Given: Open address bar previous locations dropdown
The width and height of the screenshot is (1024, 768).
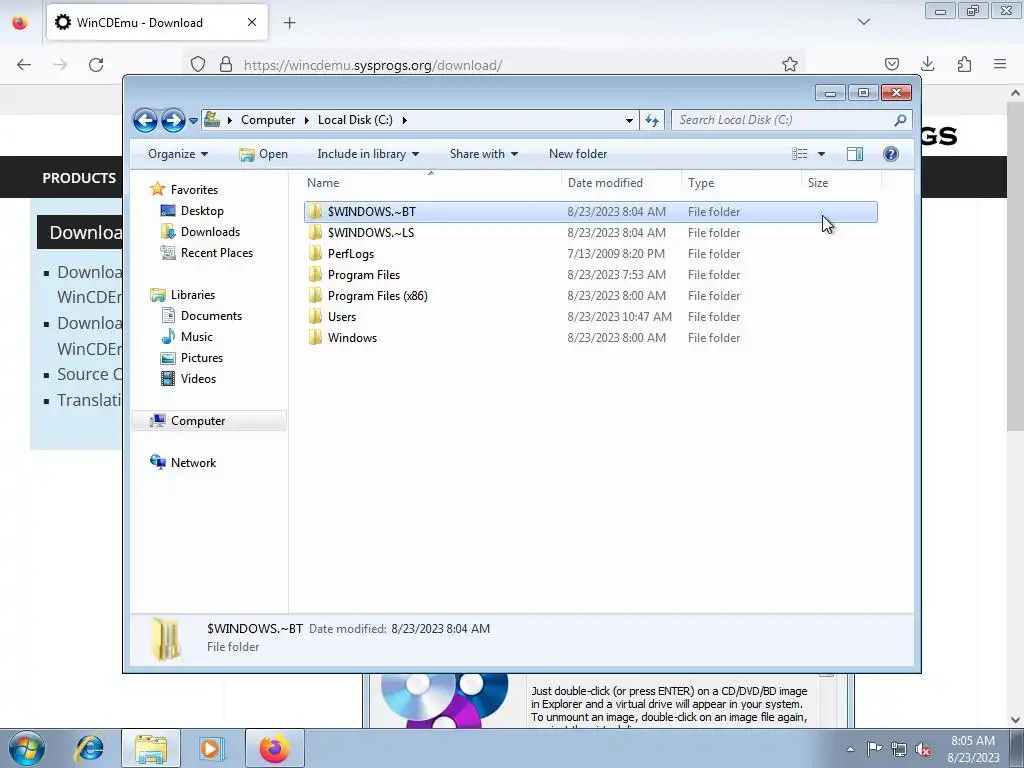Looking at the screenshot, I should click(629, 120).
